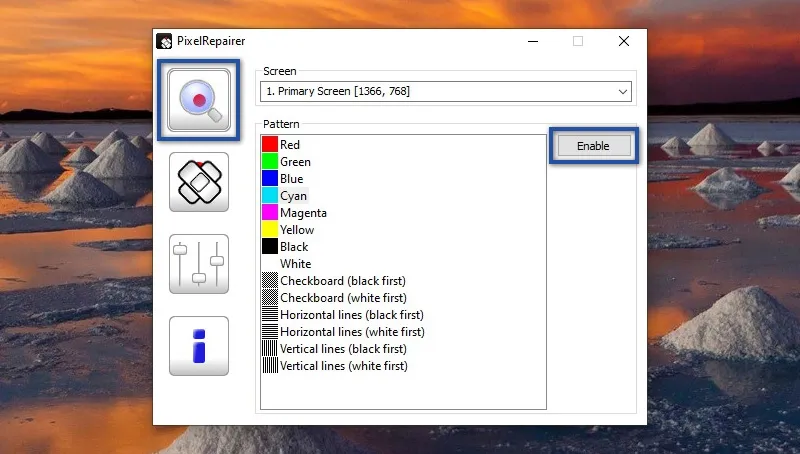The image size is (800, 454).
Task: Choose Horizontal lines (white first) pattern
Action: click(344, 332)
